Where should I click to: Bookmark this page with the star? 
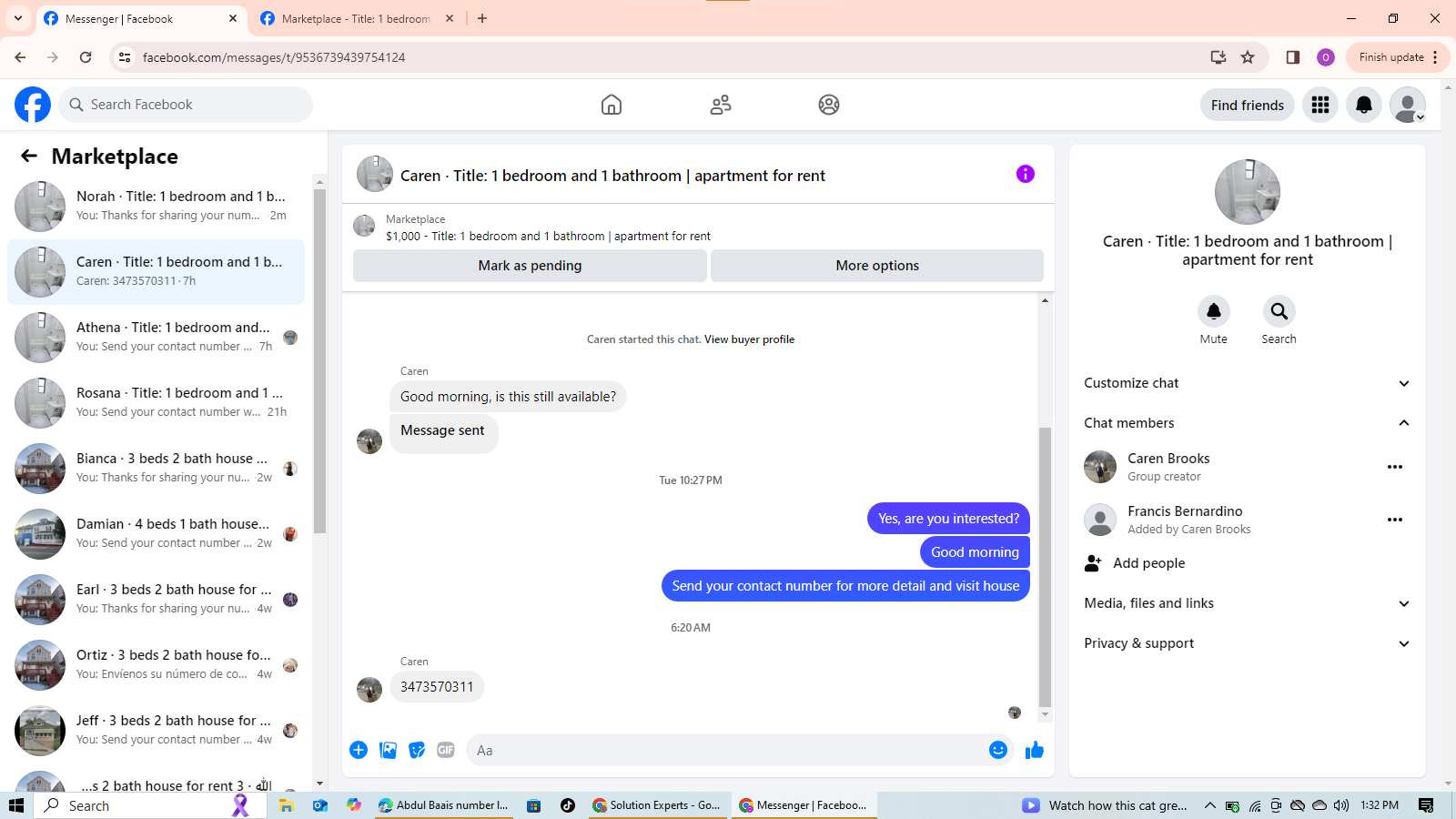tap(1248, 57)
